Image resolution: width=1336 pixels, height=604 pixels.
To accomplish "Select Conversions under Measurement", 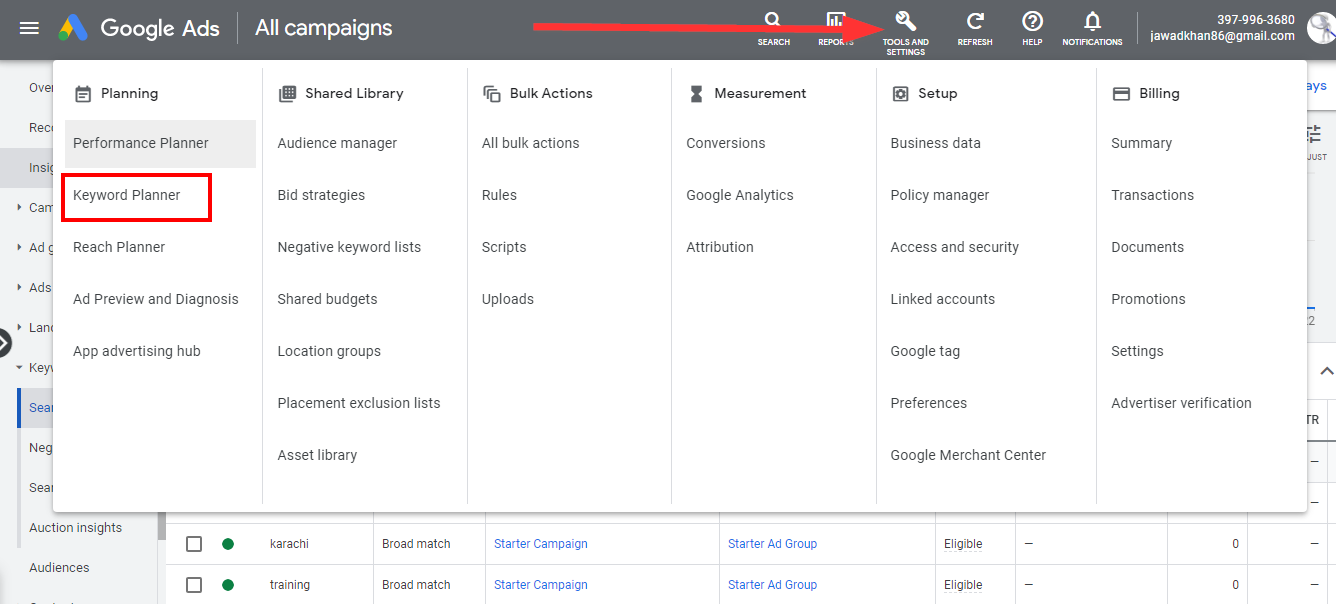I will click(x=725, y=143).
